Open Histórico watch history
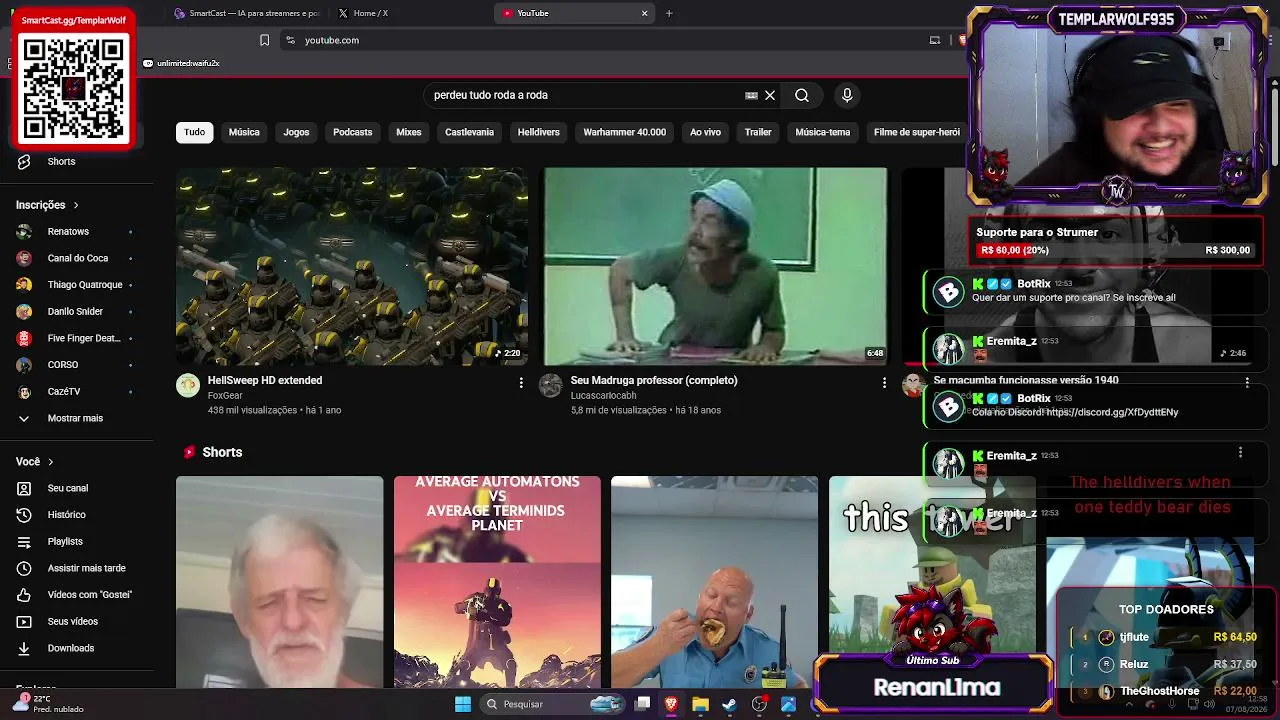This screenshot has width=1280, height=720. [x=67, y=514]
